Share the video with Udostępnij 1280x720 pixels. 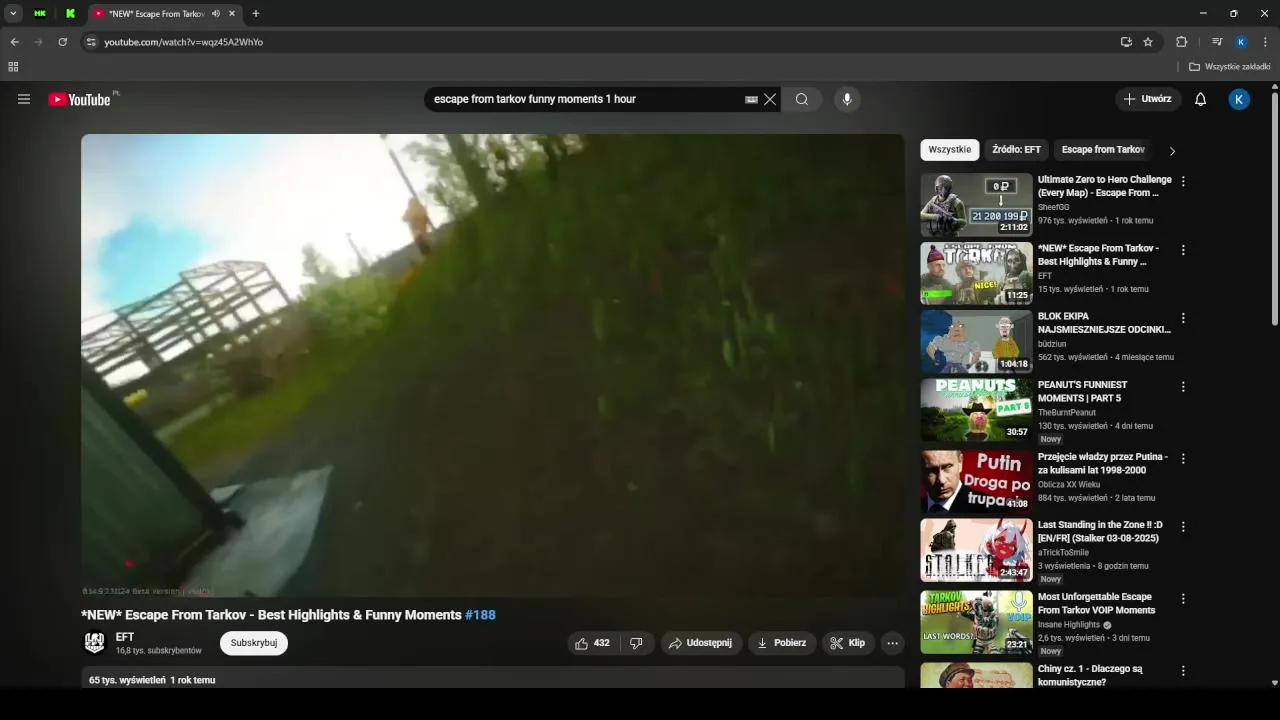[x=701, y=643]
